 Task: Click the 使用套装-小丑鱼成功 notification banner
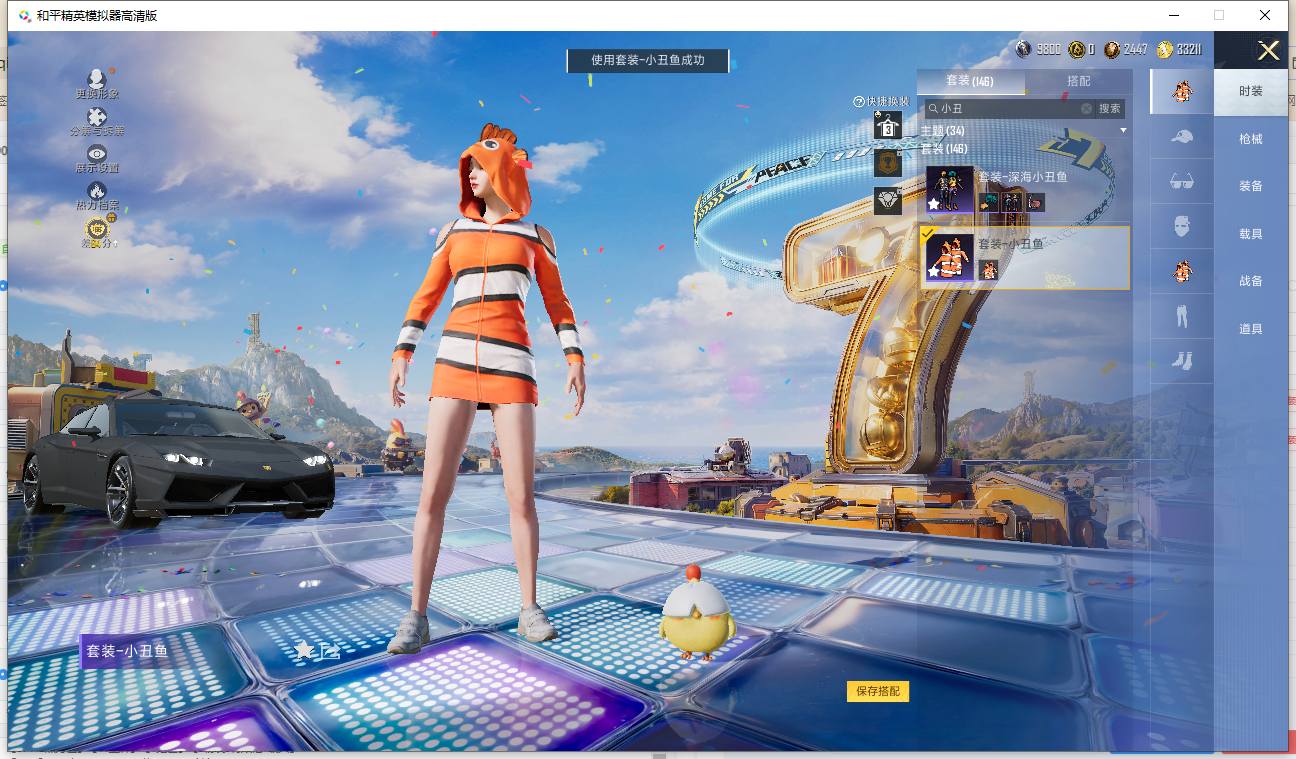648,60
